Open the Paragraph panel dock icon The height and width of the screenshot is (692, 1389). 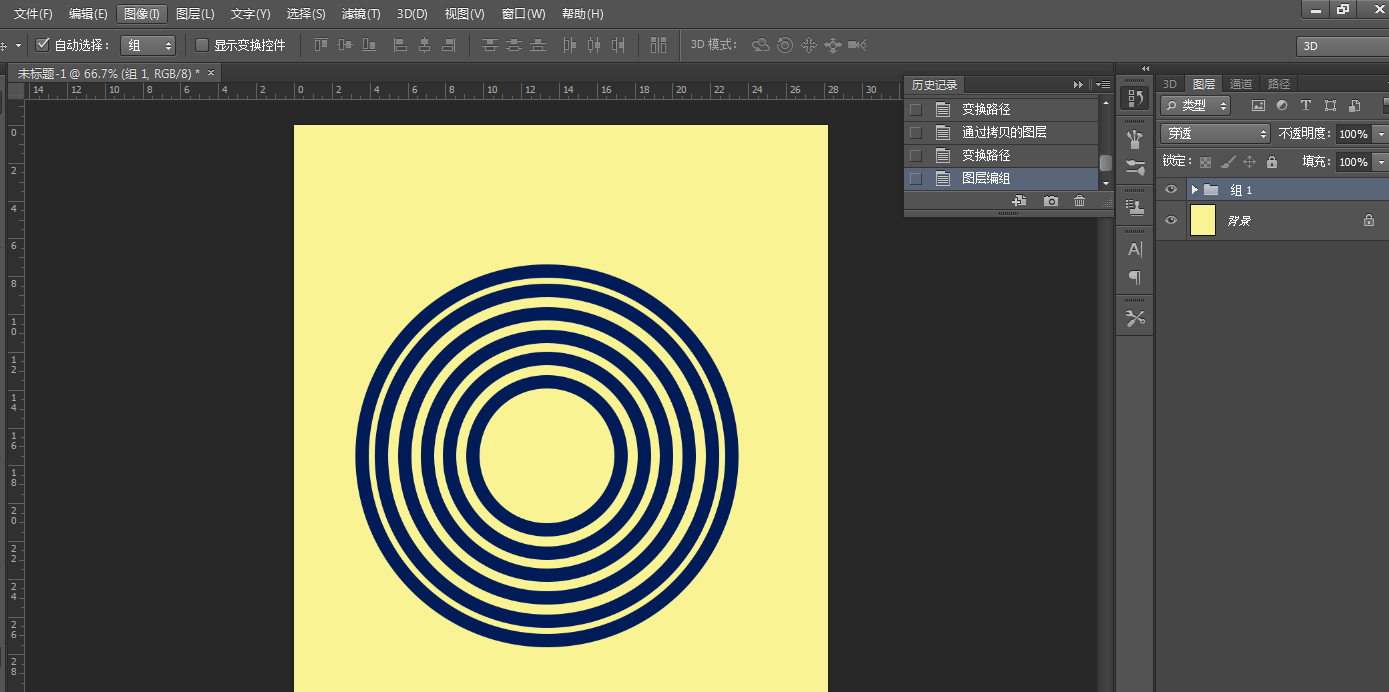point(1135,277)
